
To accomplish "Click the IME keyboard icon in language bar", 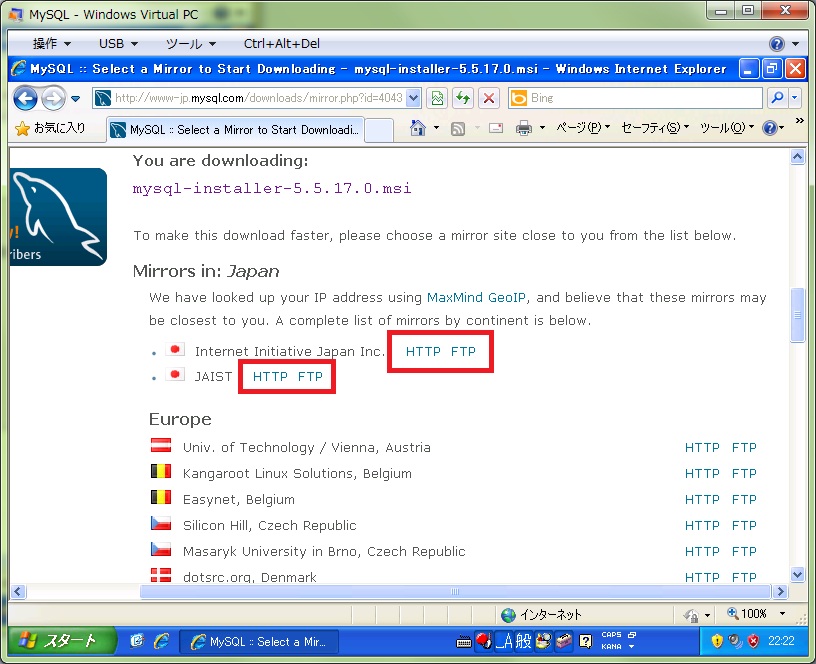I will pyautogui.click(x=464, y=642).
